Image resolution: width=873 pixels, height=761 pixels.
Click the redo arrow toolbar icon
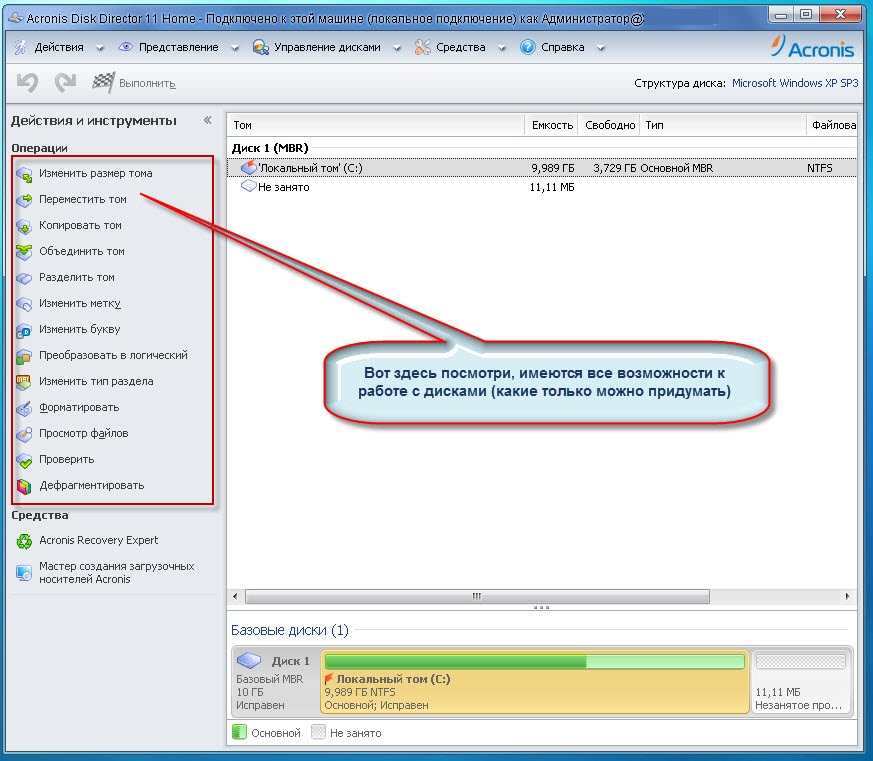tap(65, 83)
